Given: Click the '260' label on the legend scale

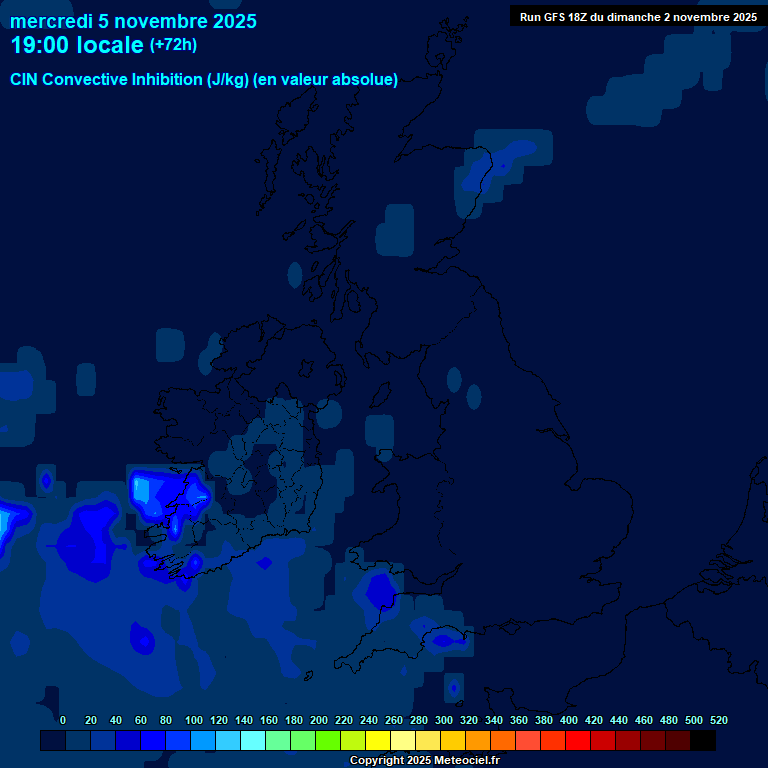Looking at the screenshot, I should coord(393,720).
